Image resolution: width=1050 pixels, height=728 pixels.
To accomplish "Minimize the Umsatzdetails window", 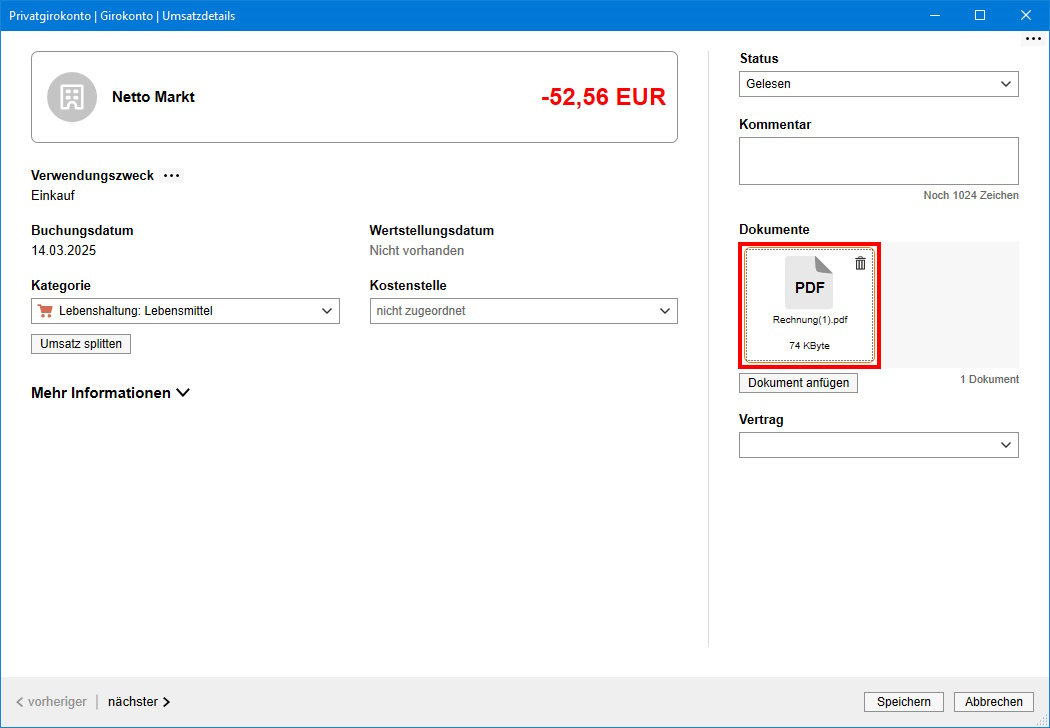I will 934,15.
